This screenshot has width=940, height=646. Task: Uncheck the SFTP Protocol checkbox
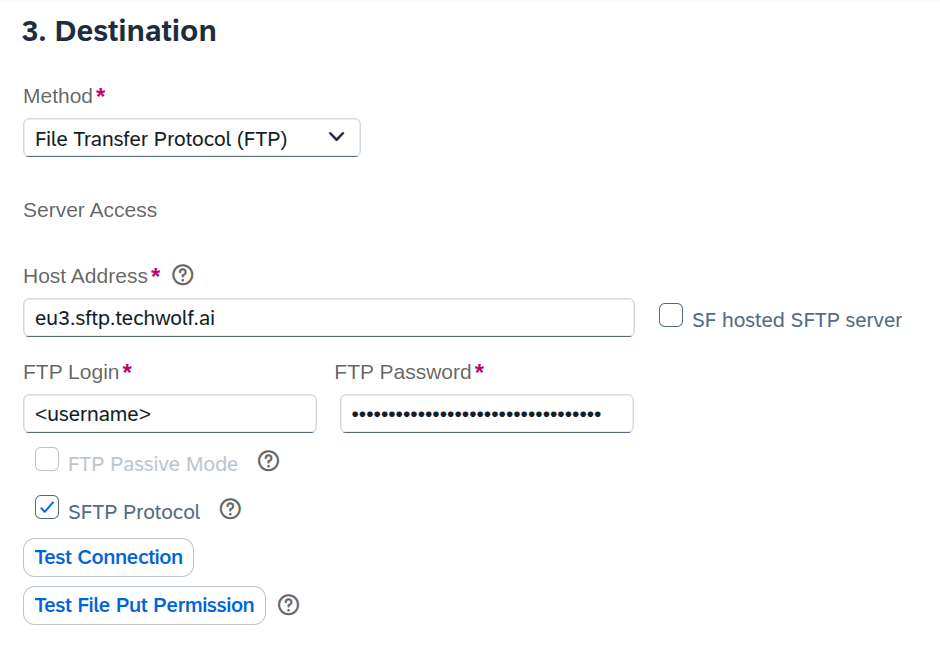[47, 508]
